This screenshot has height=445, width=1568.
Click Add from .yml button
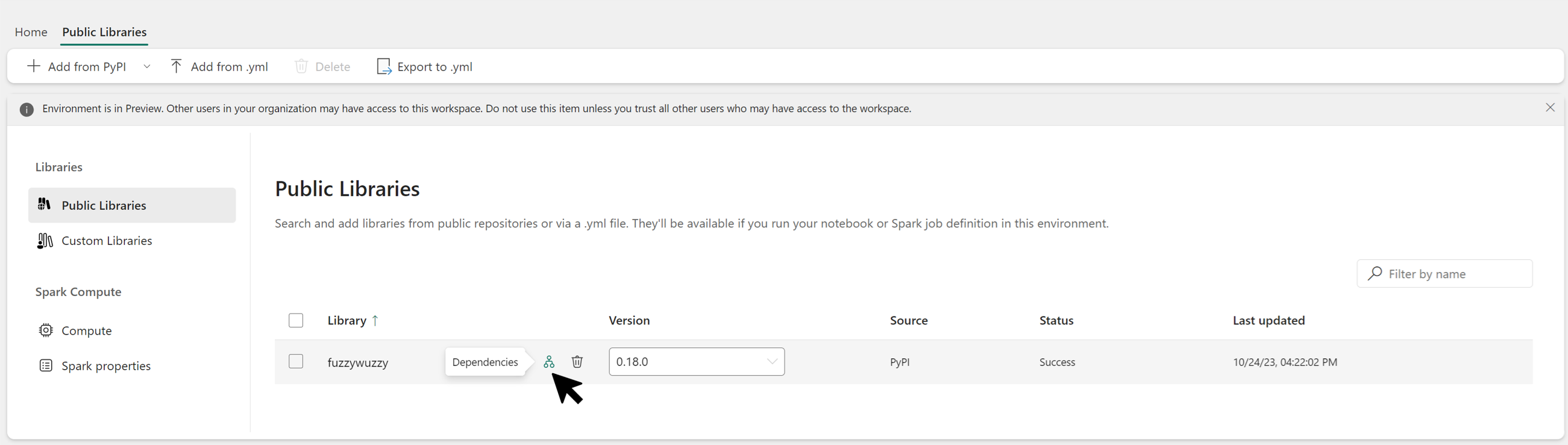point(219,66)
